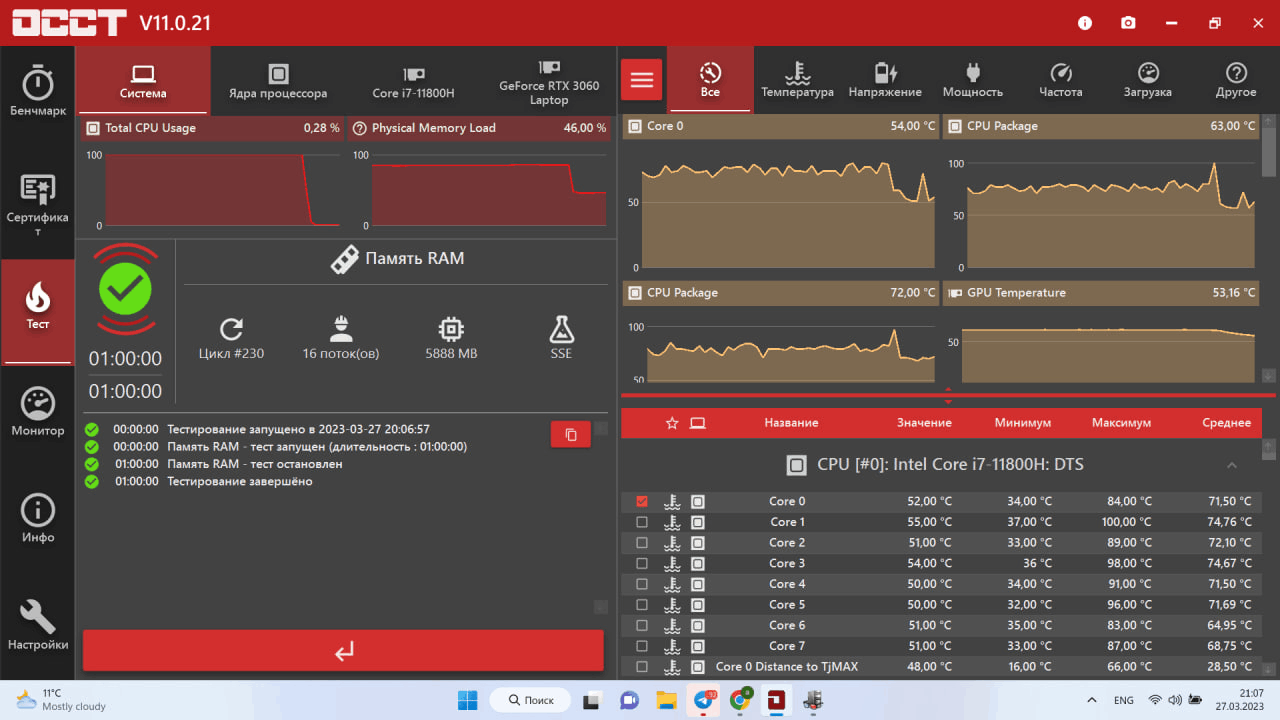Open the Частота sensor tab

click(x=1061, y=80)
